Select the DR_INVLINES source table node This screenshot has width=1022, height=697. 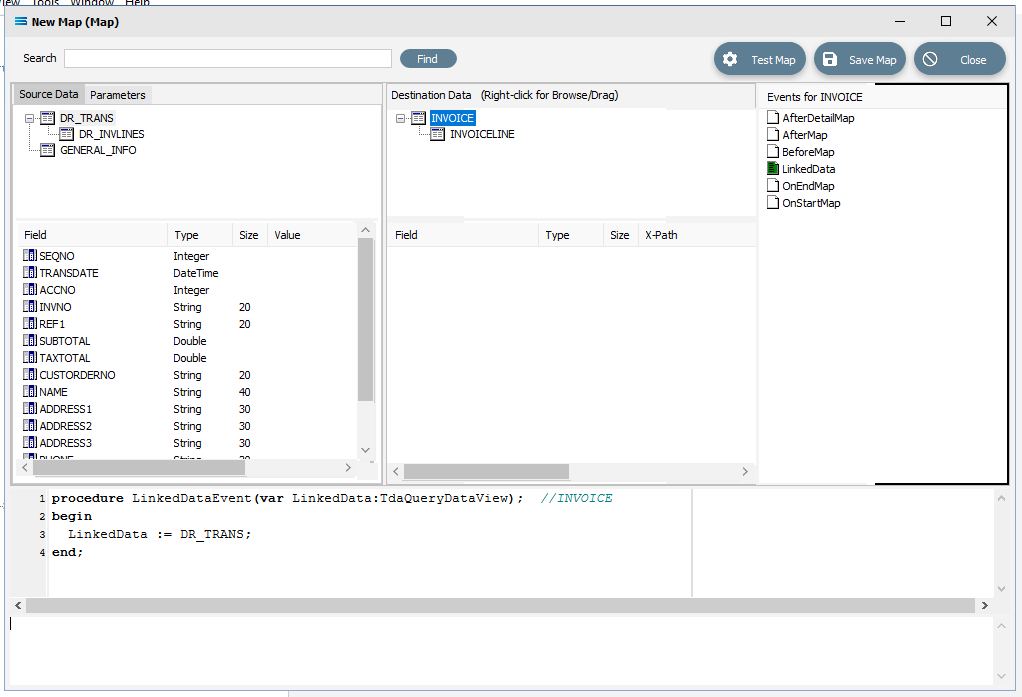[x=111, y=134]
